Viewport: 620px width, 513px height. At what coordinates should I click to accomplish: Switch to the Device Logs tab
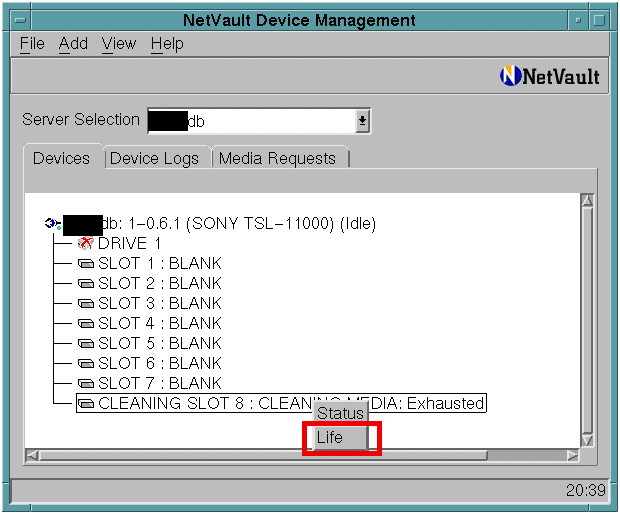click(x=155, y=159)
